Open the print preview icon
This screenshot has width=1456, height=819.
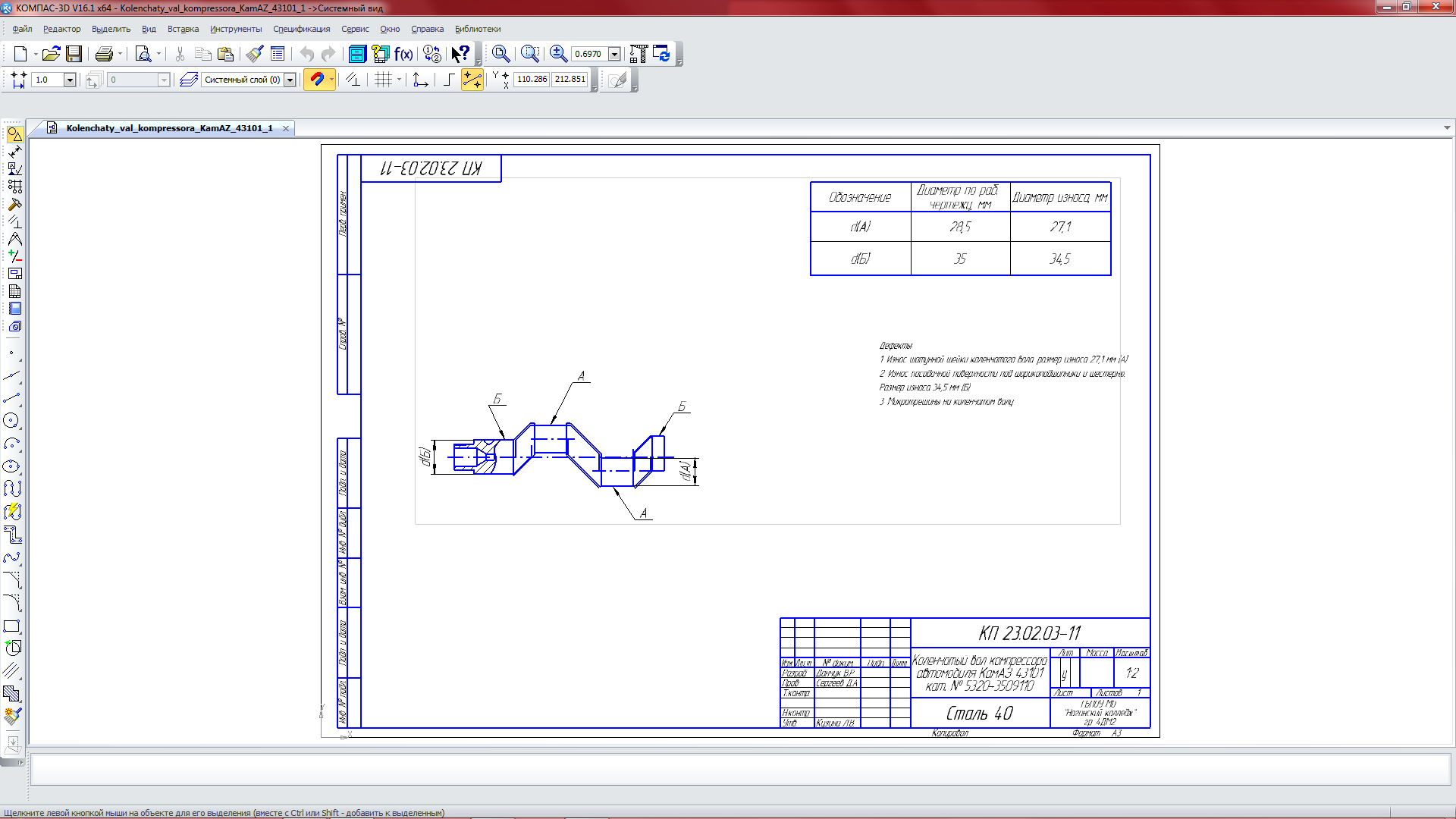(x=143, y=54)
